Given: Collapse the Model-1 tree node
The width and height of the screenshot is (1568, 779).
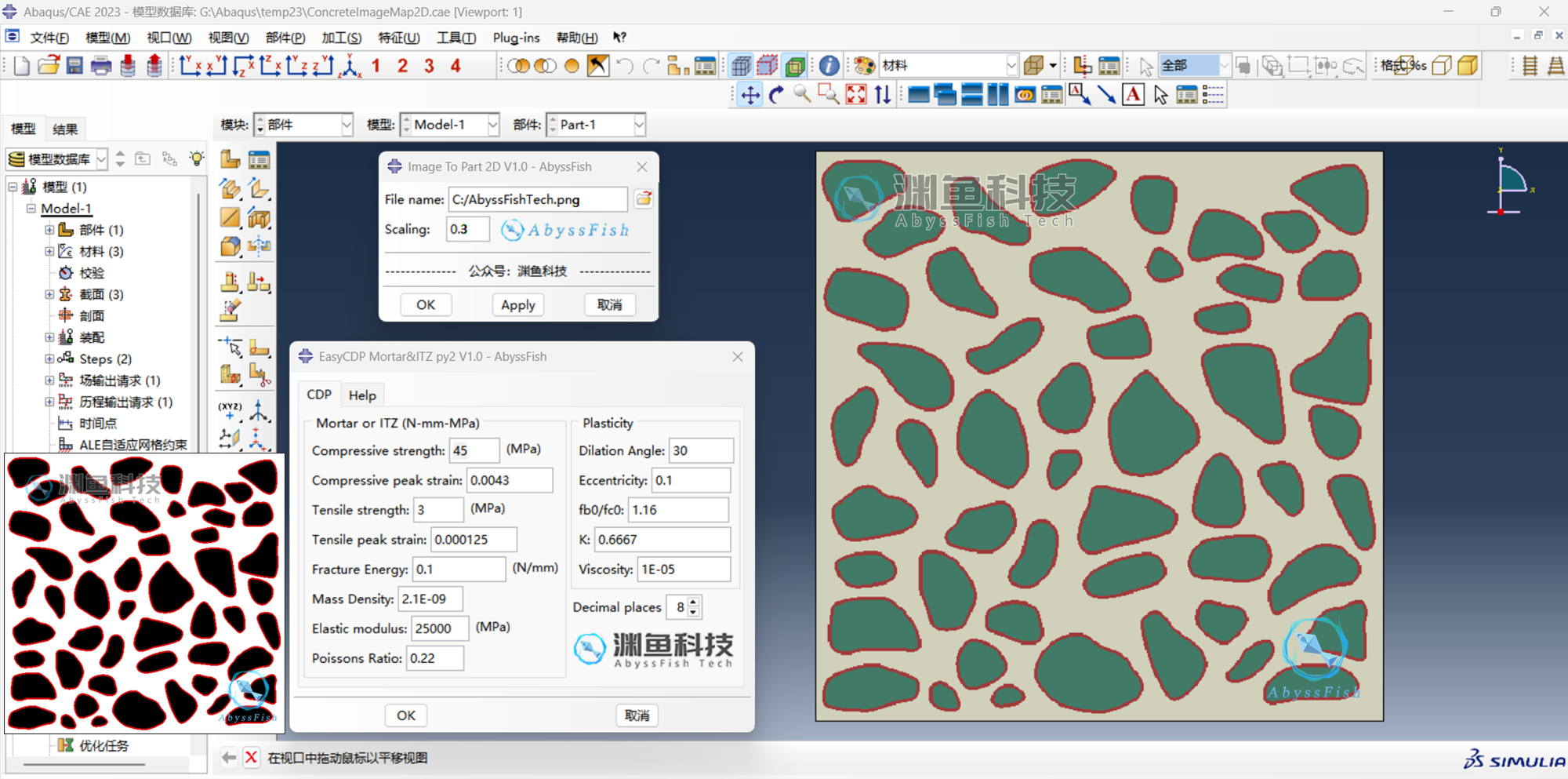Looking at the screenshot, I should pos(31,209).
